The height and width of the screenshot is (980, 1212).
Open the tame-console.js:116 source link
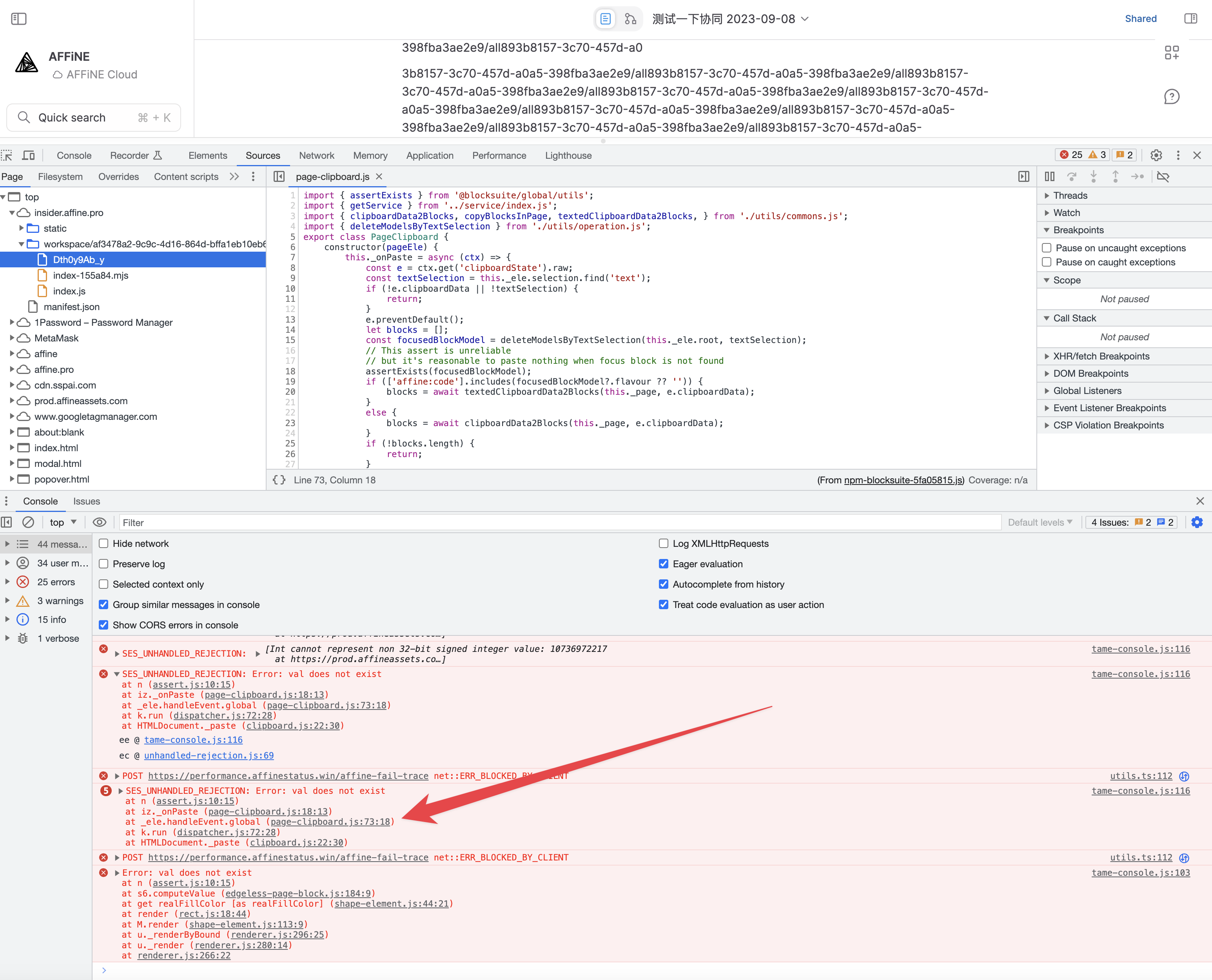point(1141,649)
